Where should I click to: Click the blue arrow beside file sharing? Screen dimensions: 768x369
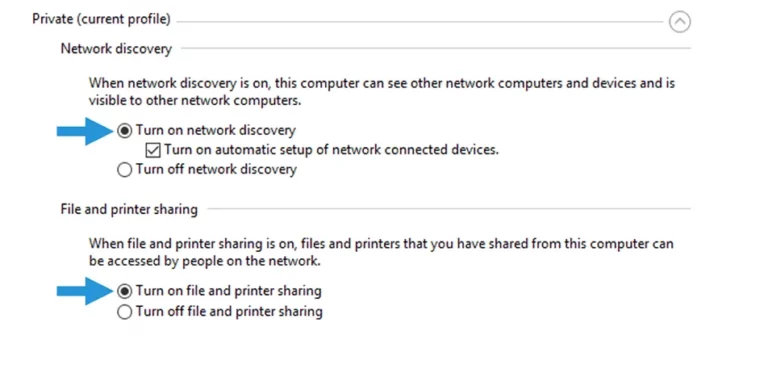[x=85, y=291]
